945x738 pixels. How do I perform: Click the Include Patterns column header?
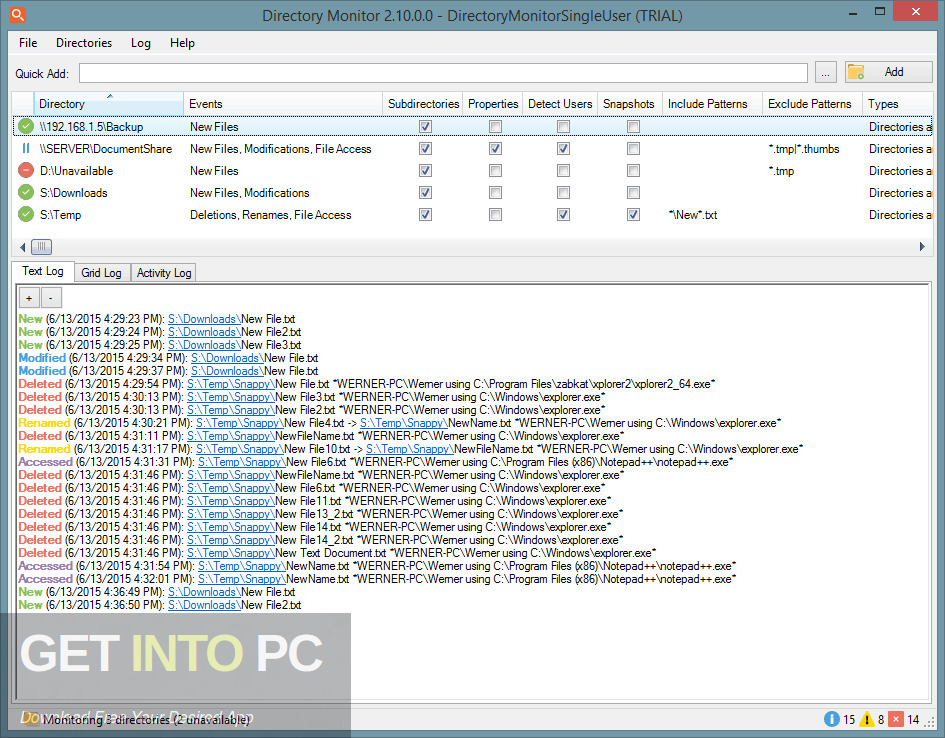click(712, 104)
